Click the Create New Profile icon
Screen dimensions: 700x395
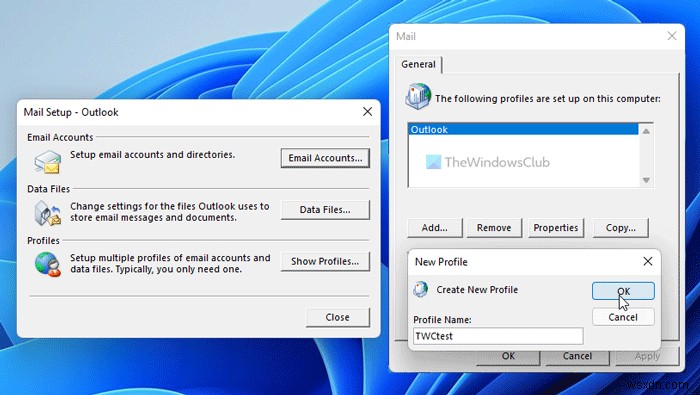(x=421, y=290)
